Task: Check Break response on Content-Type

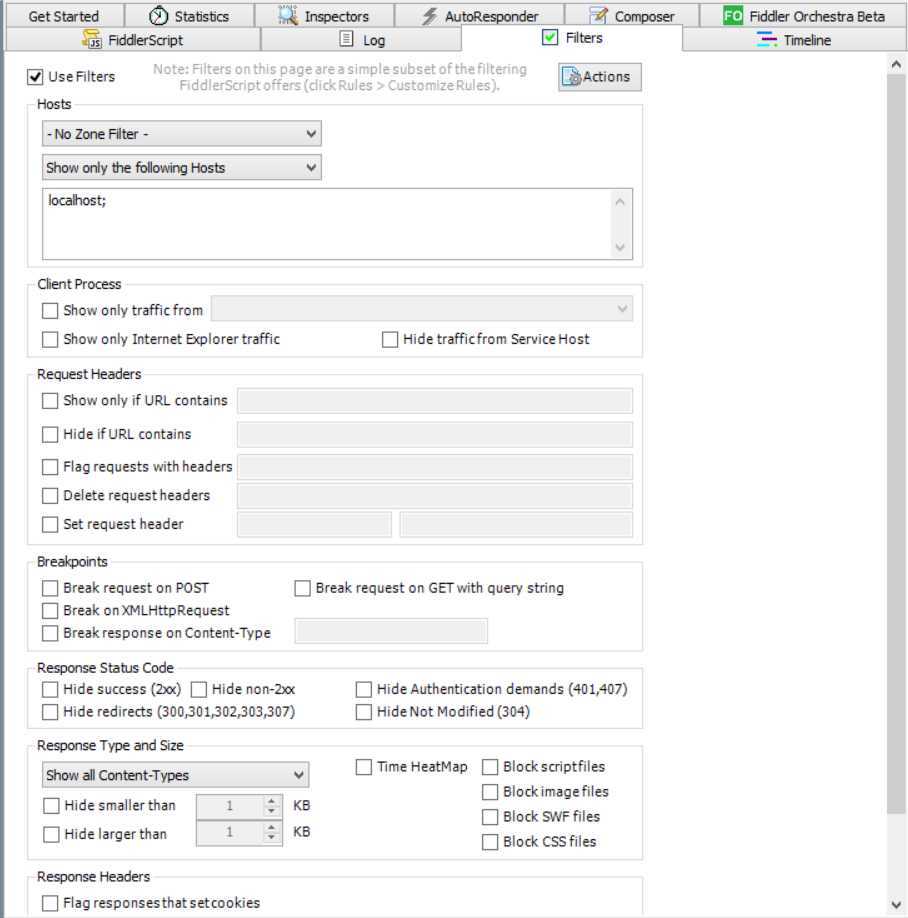Action: pyautogui.click(x=50, y=633)
